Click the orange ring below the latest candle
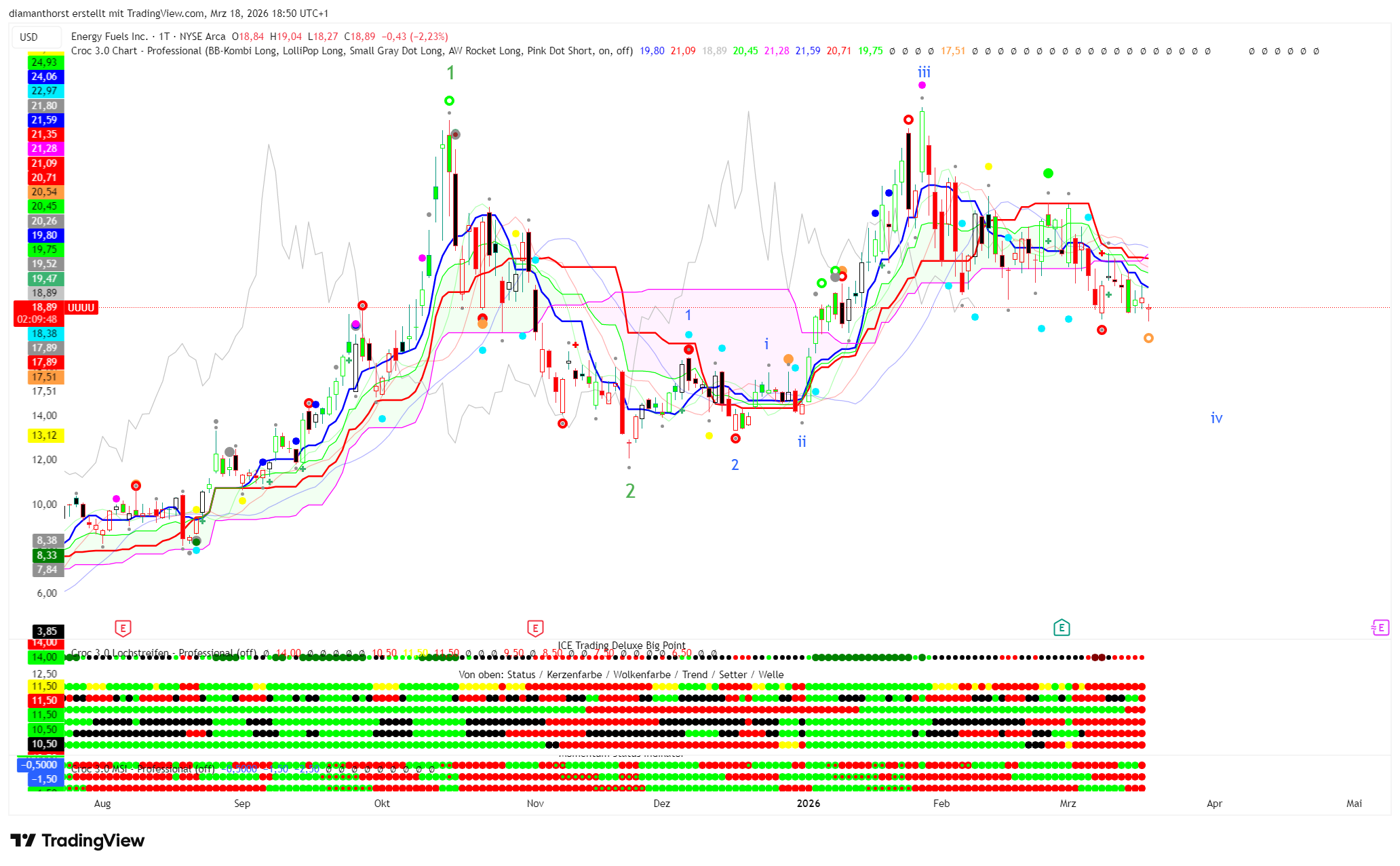 pyautogui.click(x=1148, y=338)
